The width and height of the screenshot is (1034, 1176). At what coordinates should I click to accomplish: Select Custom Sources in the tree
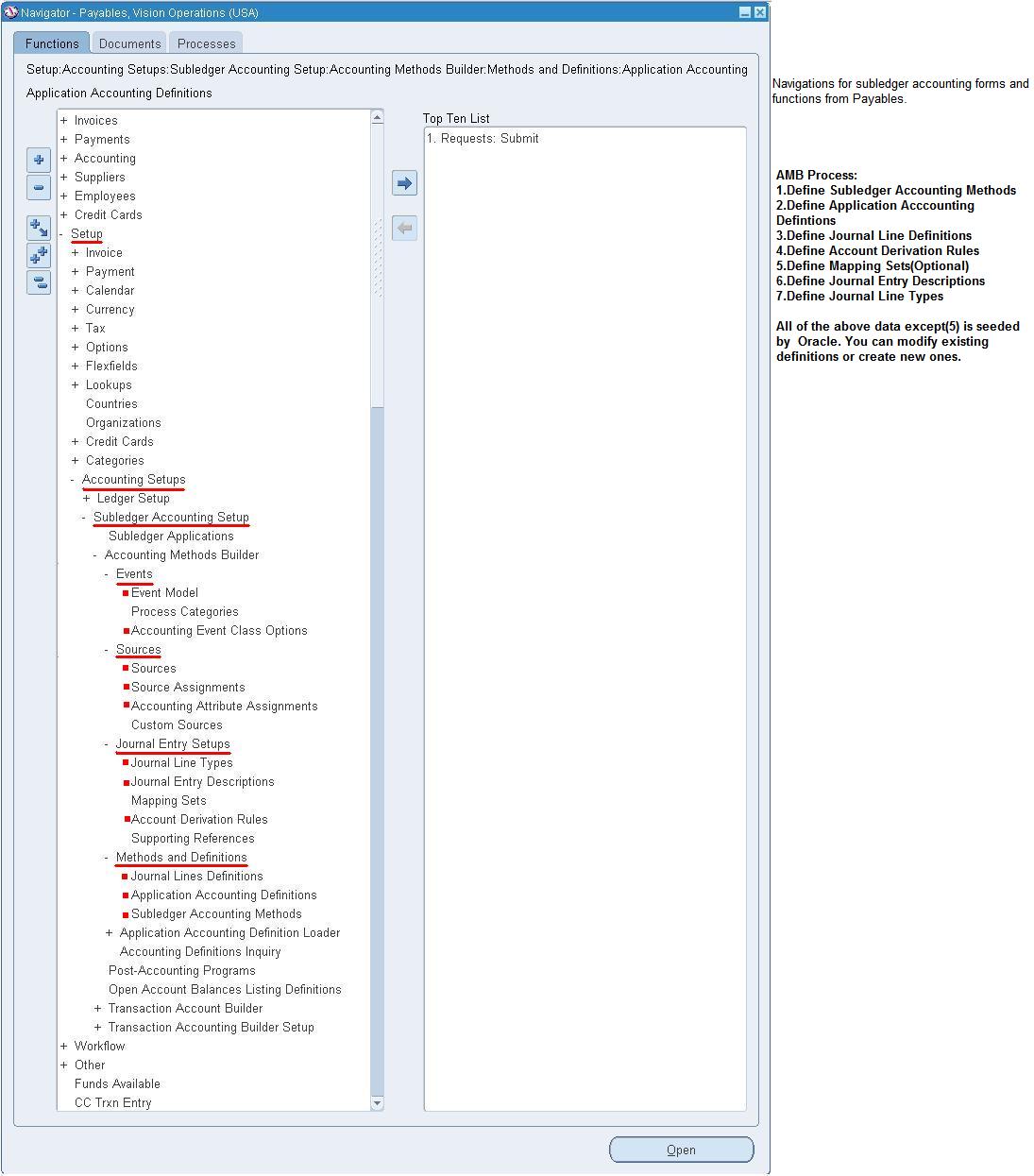(x=177, y=724)
